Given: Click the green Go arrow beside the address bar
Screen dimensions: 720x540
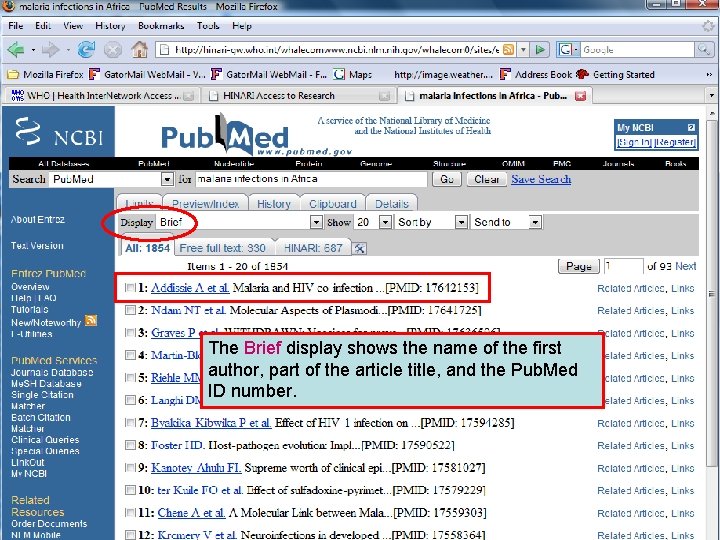Looking at the screenshot, I should point(540,50).
